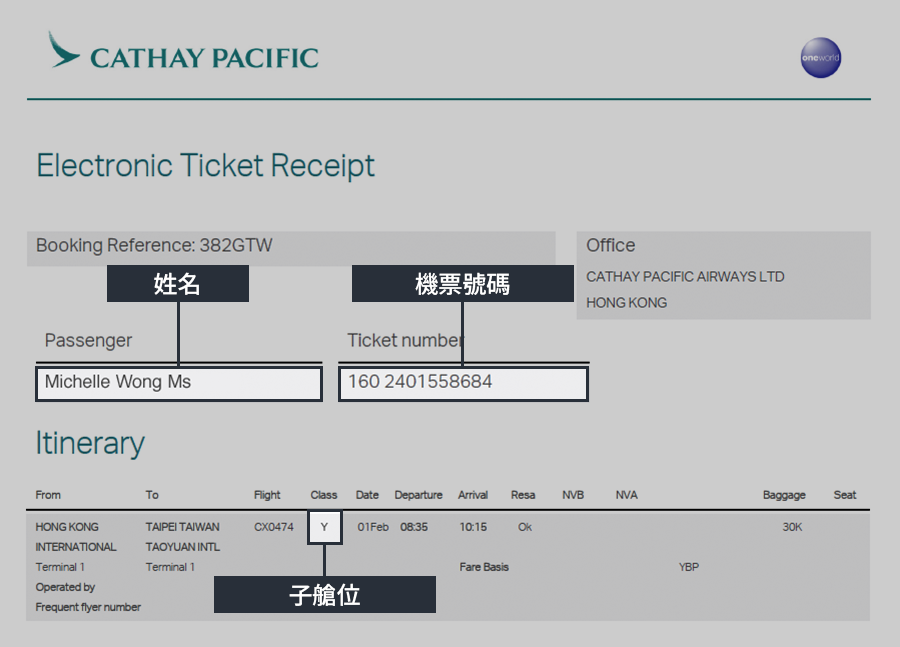Click the "Ticket number" label
Image resolution: width=900 pixels, height=647 pixels.
[x=405, y=340]
